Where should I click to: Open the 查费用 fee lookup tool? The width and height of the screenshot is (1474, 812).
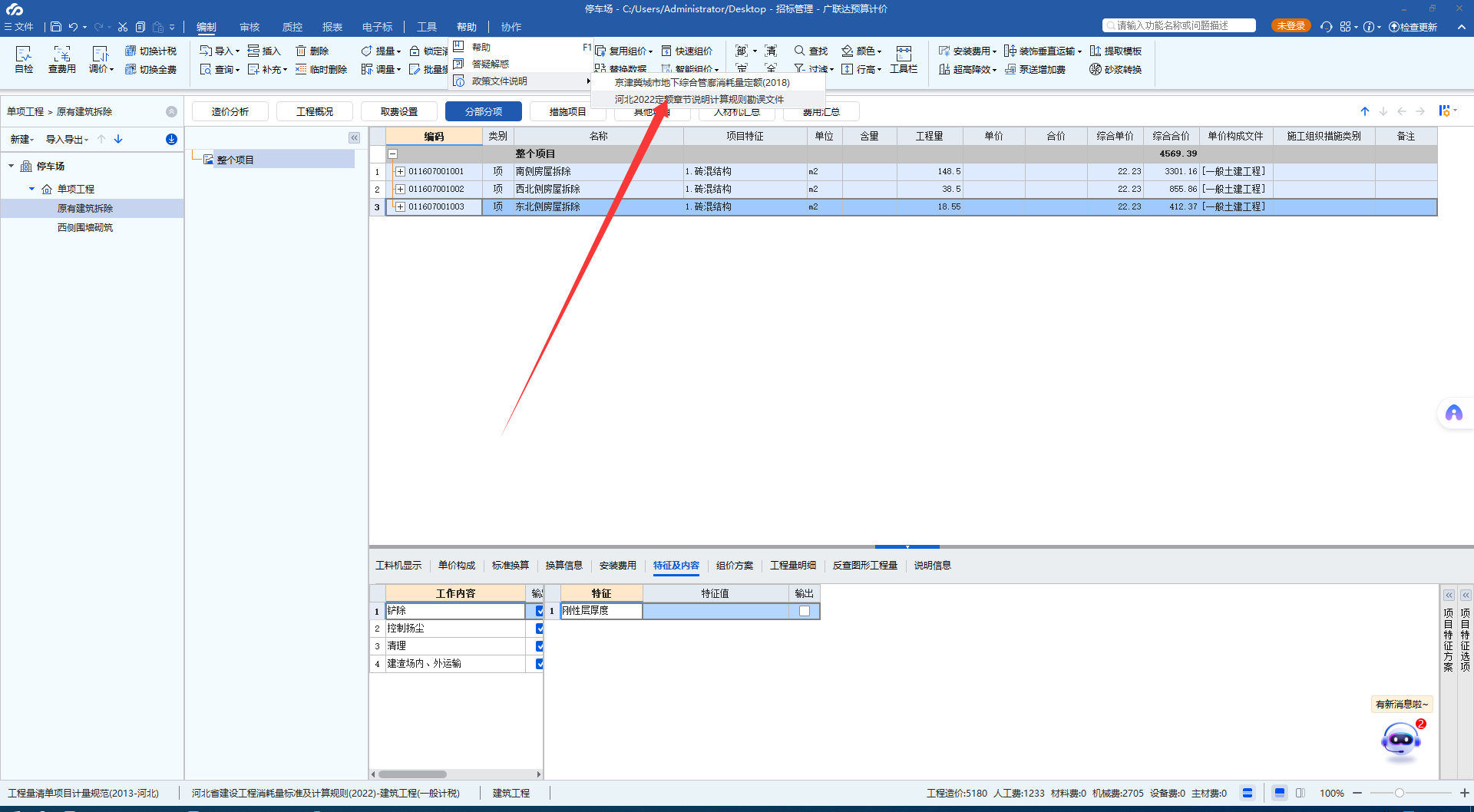pyautogui.click(x=62, y=59)
